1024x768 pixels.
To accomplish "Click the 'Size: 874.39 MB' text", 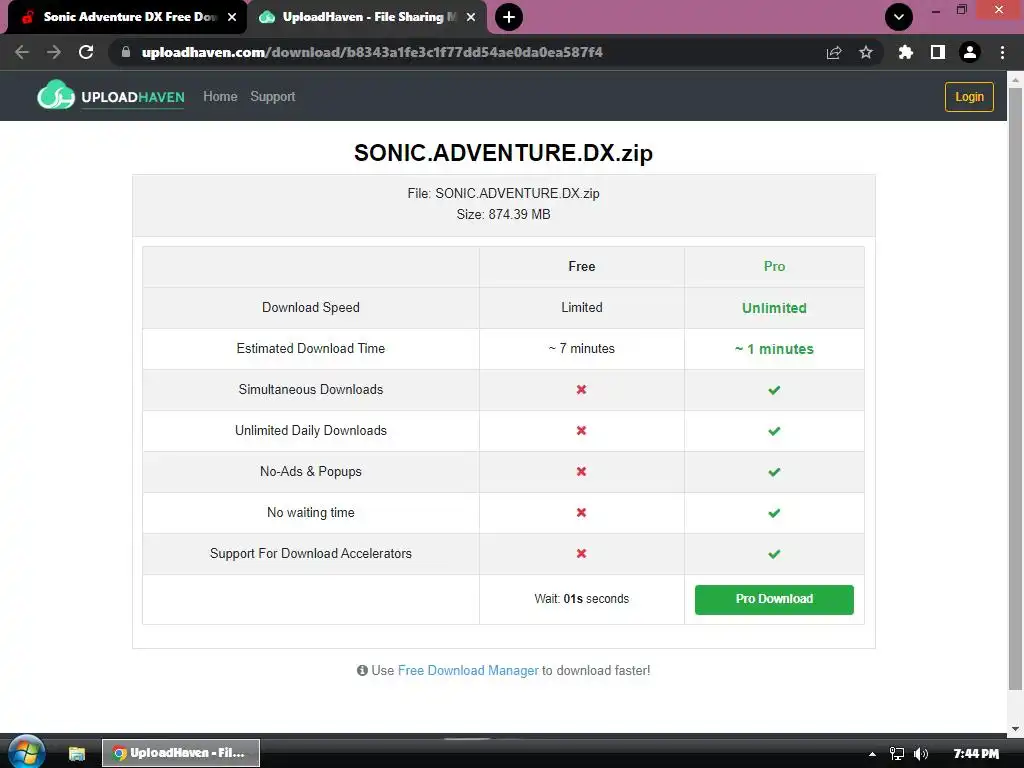I will pos(504,214).
